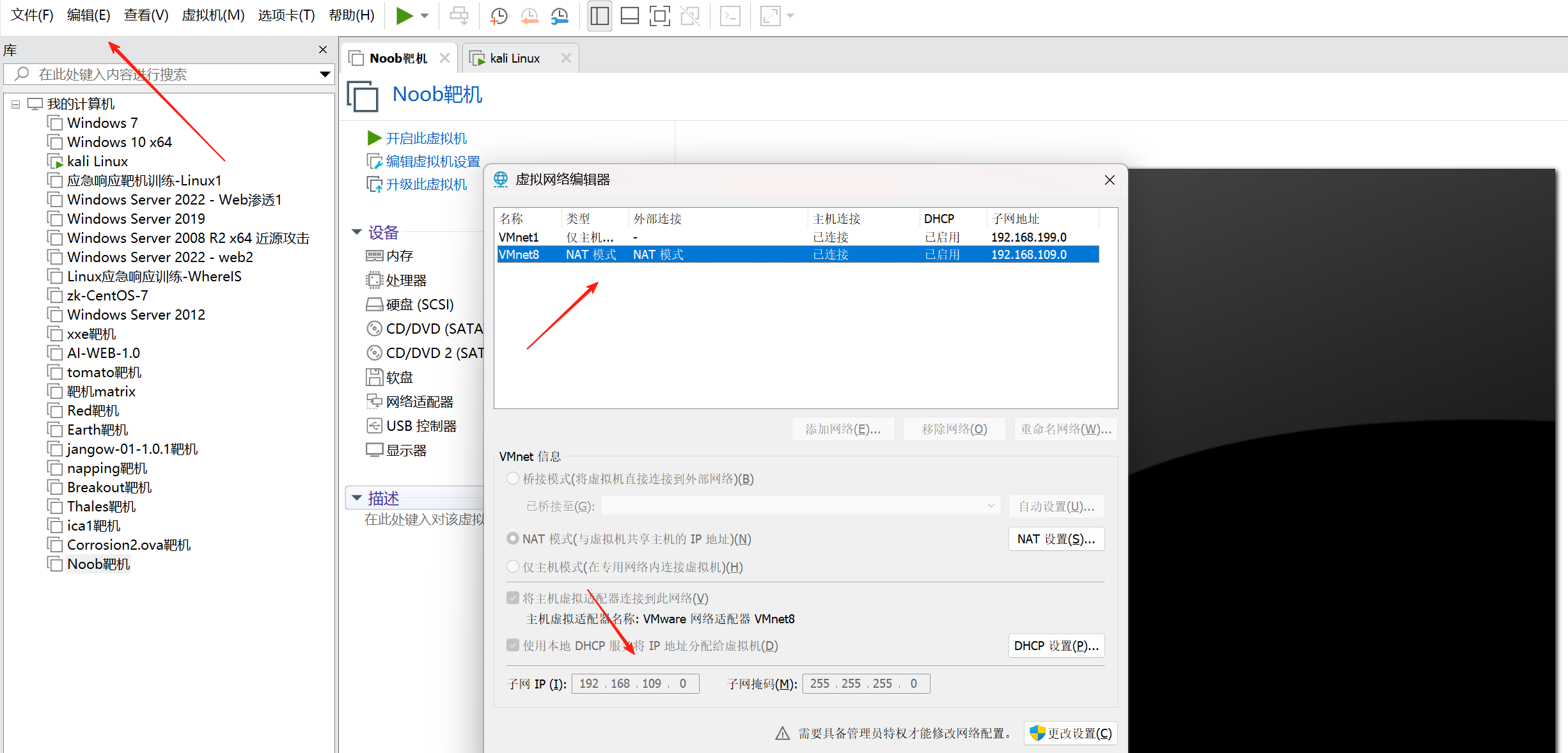Click the NAT 设置(S)... button
Screen dimensions: 1568x753
[x=1056, y=539]
